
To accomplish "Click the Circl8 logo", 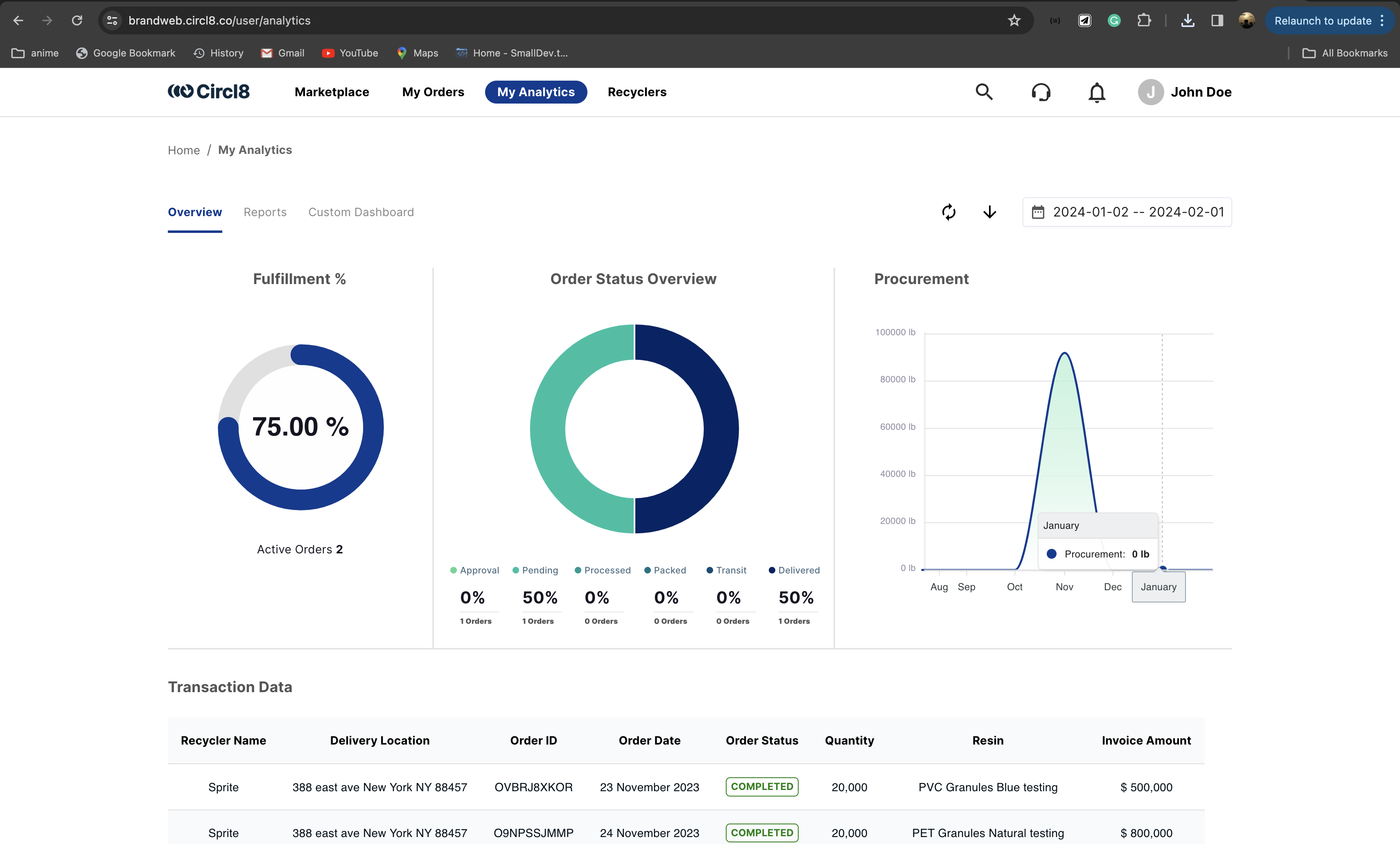I will (208, 91).
